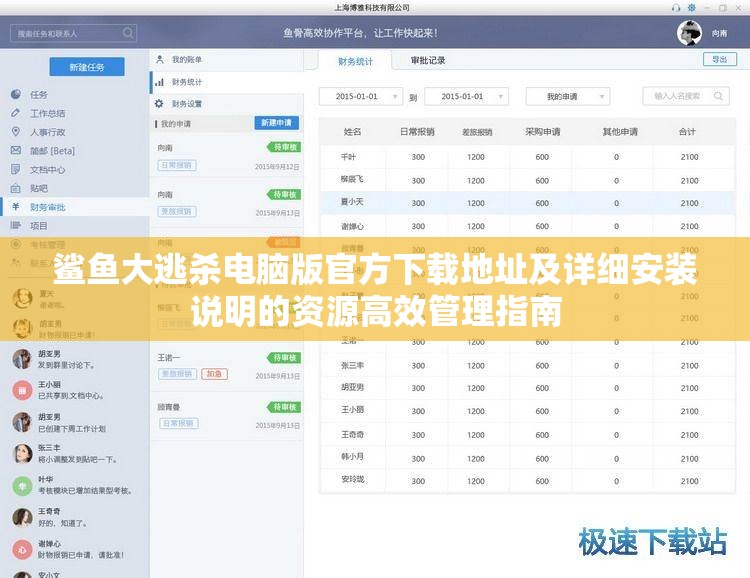The image size is (750, 578).
Task: Open 我的账单 person icon
Action: 160,59
